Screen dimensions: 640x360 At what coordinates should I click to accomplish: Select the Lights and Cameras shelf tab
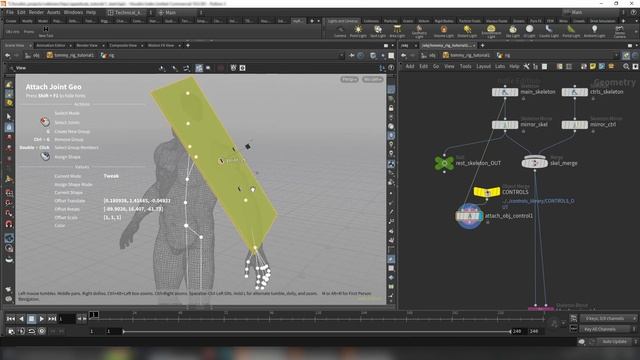[342, 21]
